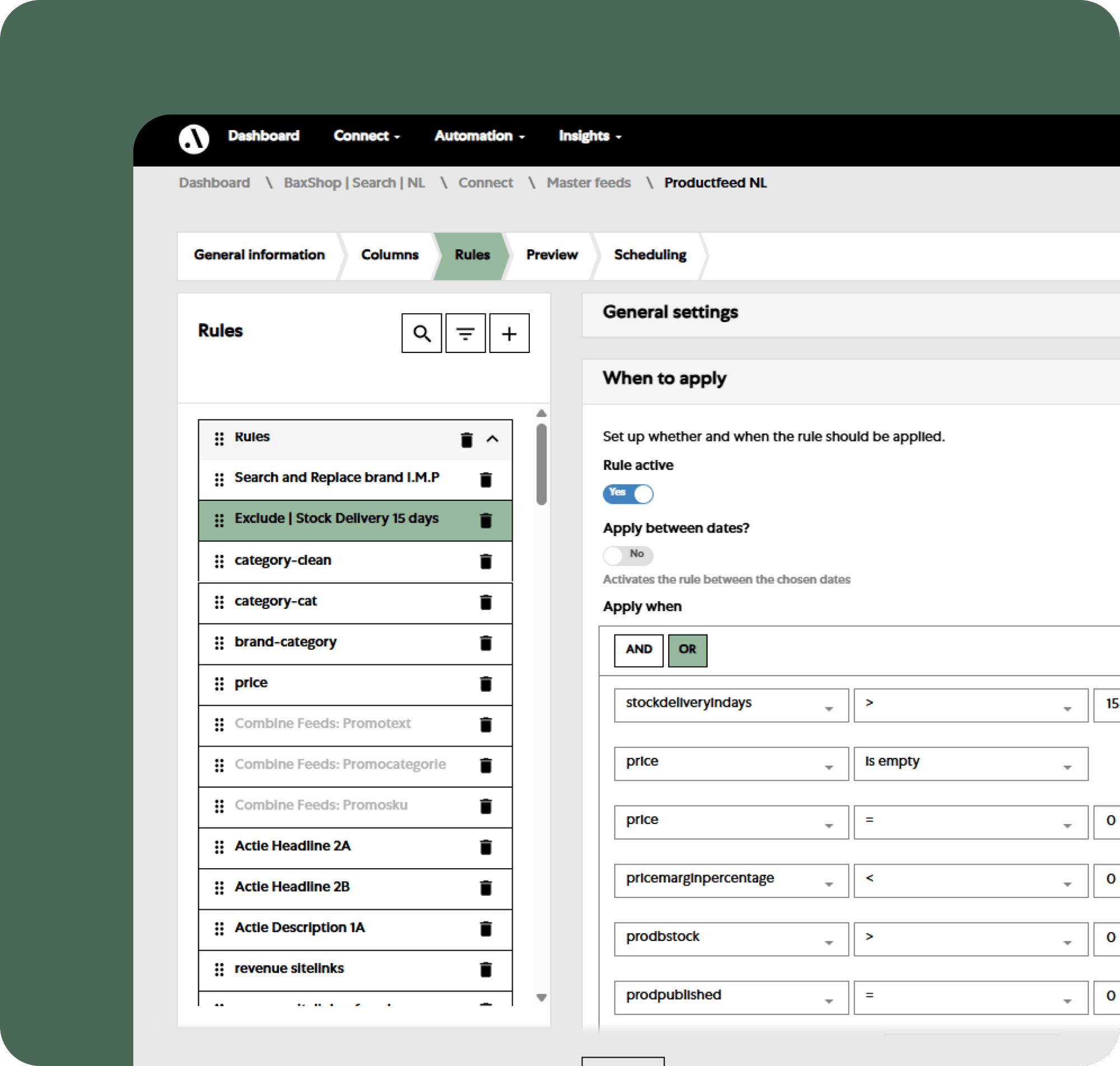Open Connect breadcrumb link

pos(486,183)
